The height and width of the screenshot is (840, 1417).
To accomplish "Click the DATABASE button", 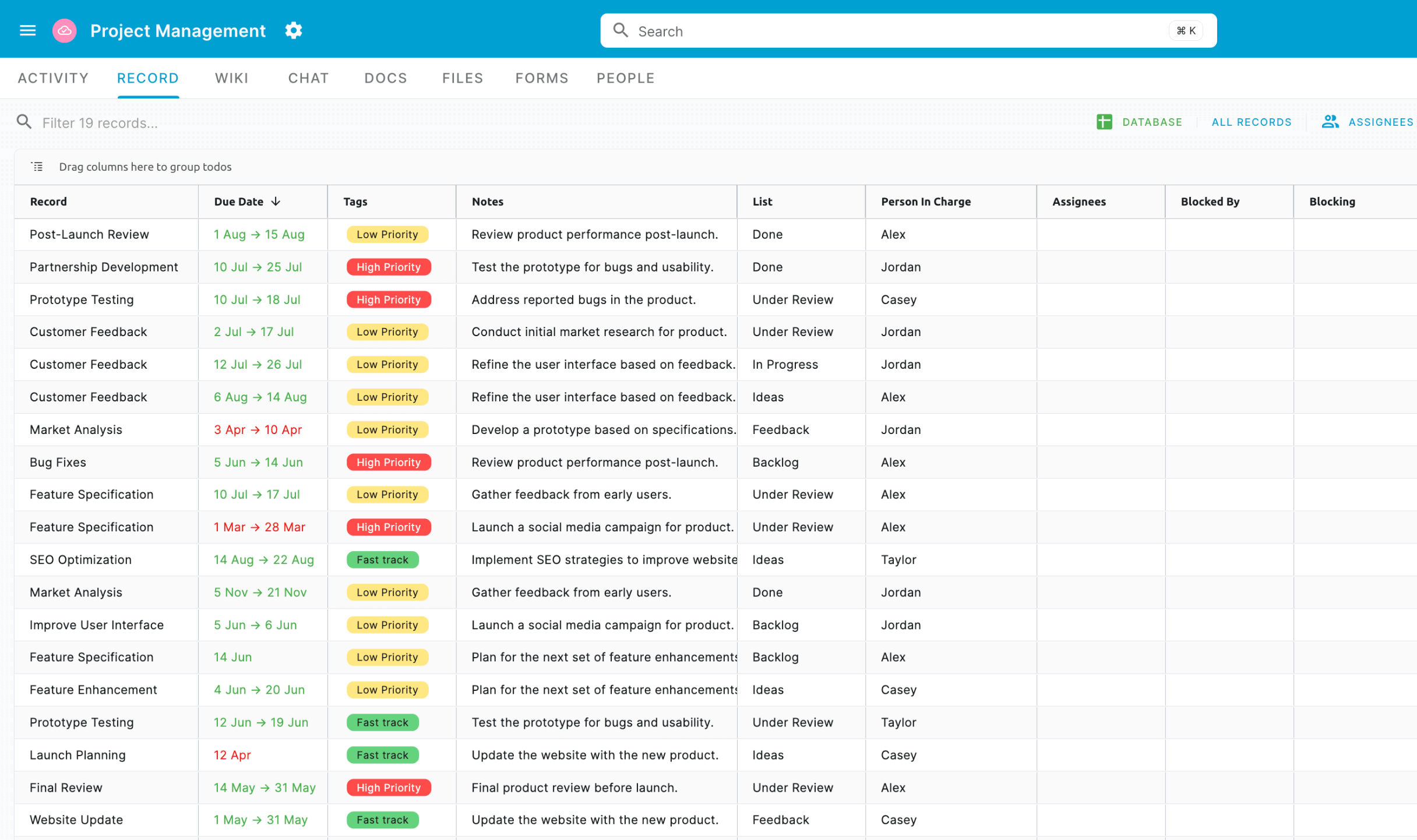I will point(1152,122).
